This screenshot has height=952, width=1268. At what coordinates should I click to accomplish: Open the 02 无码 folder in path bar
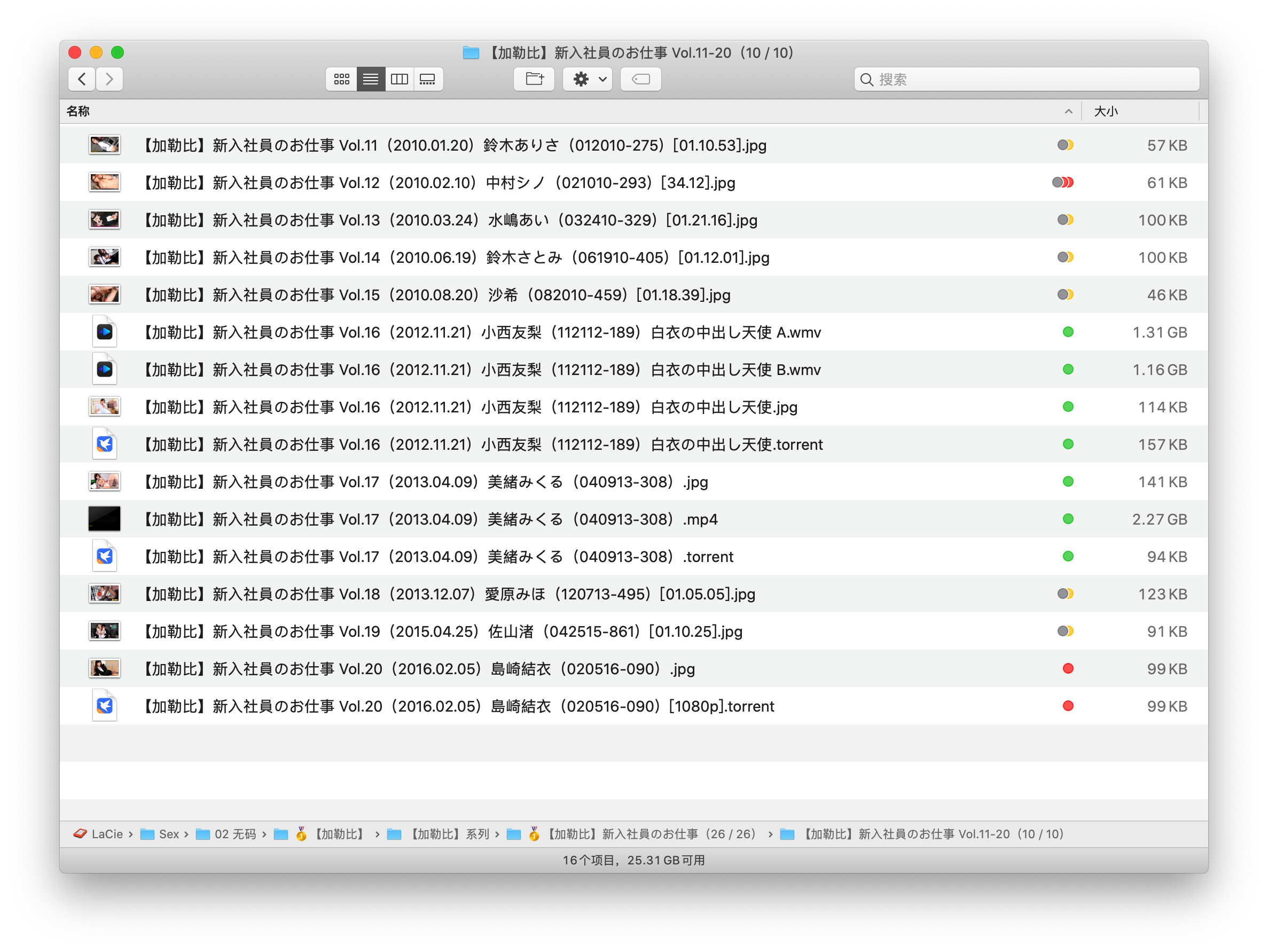click(x=234, y=834)
